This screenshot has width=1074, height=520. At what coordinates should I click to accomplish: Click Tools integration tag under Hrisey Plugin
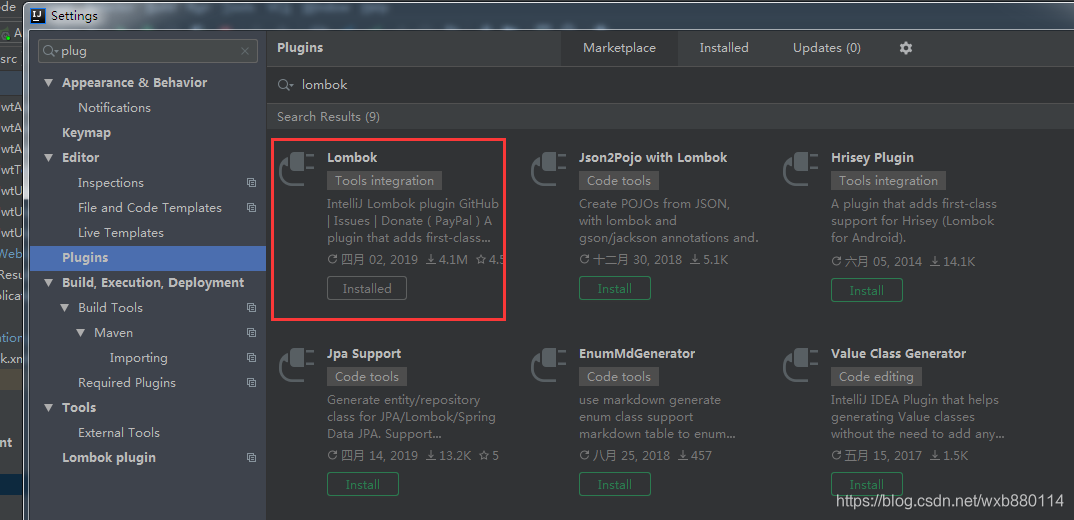[888, 181]
